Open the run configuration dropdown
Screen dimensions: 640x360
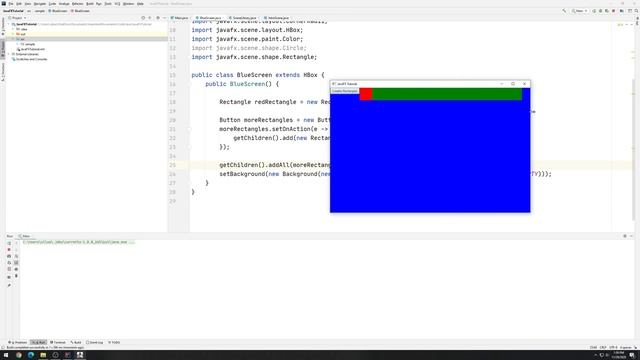[580, 11]
